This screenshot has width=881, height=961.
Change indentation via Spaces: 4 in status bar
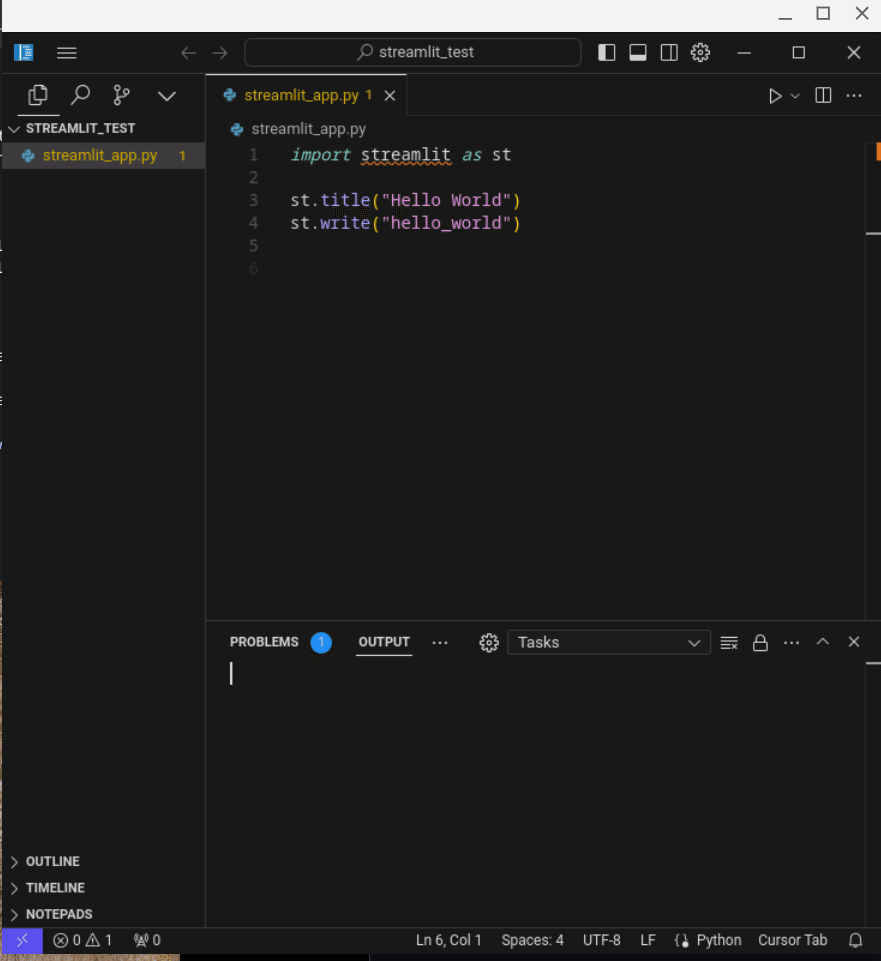[x=532, y=940]
